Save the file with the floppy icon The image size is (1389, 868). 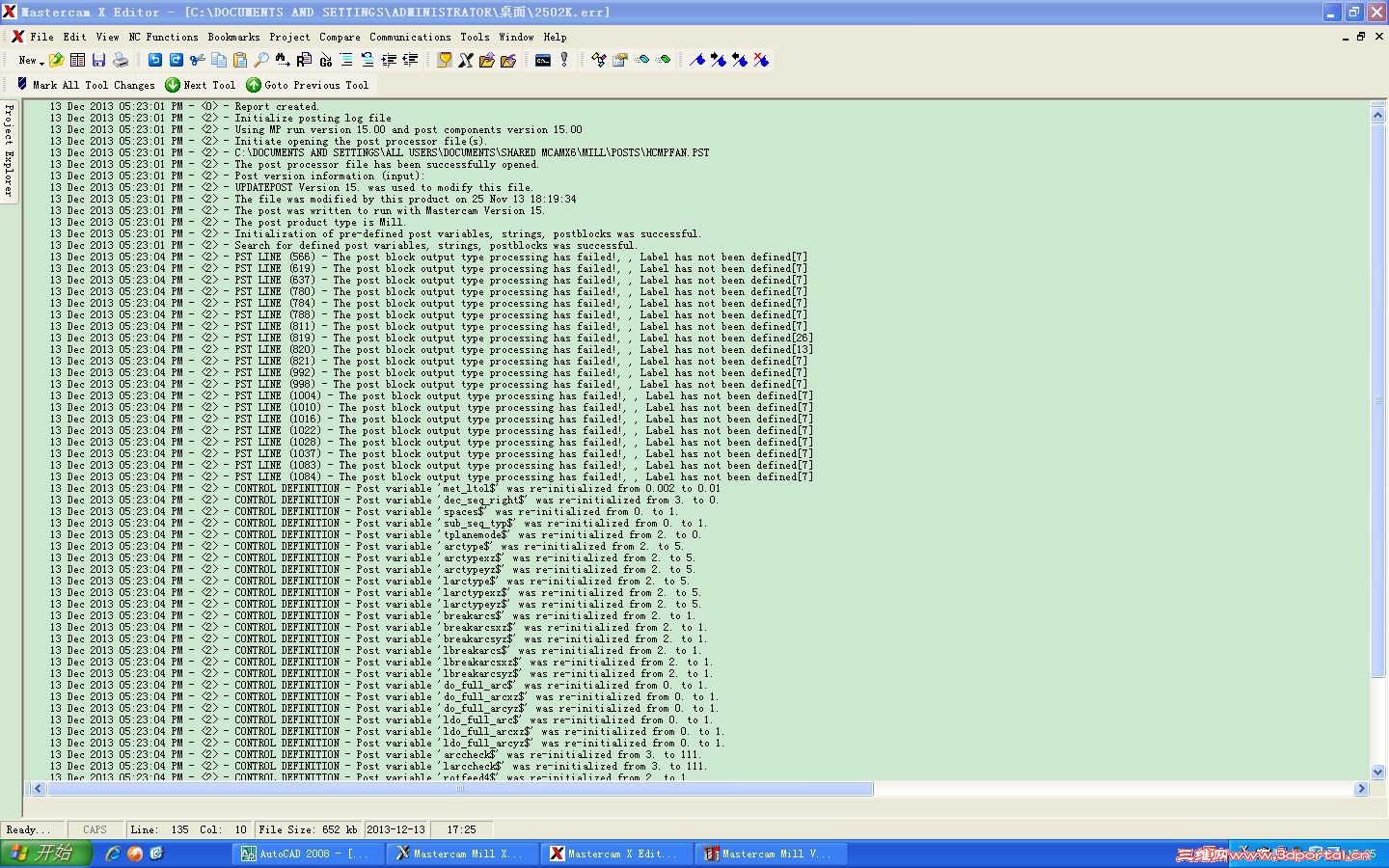[x=99, y=60]
